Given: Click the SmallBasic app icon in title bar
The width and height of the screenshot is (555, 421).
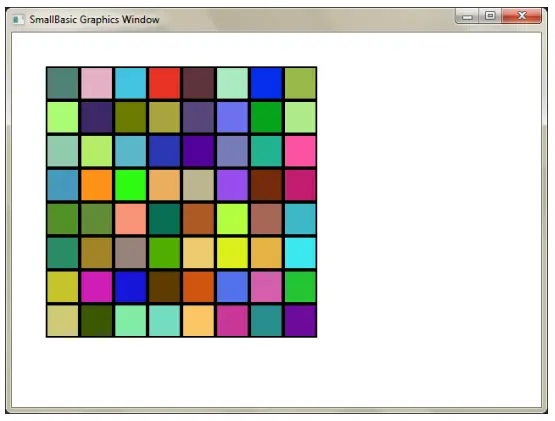Looking at the screenshot, I should [x=18, y=19].
